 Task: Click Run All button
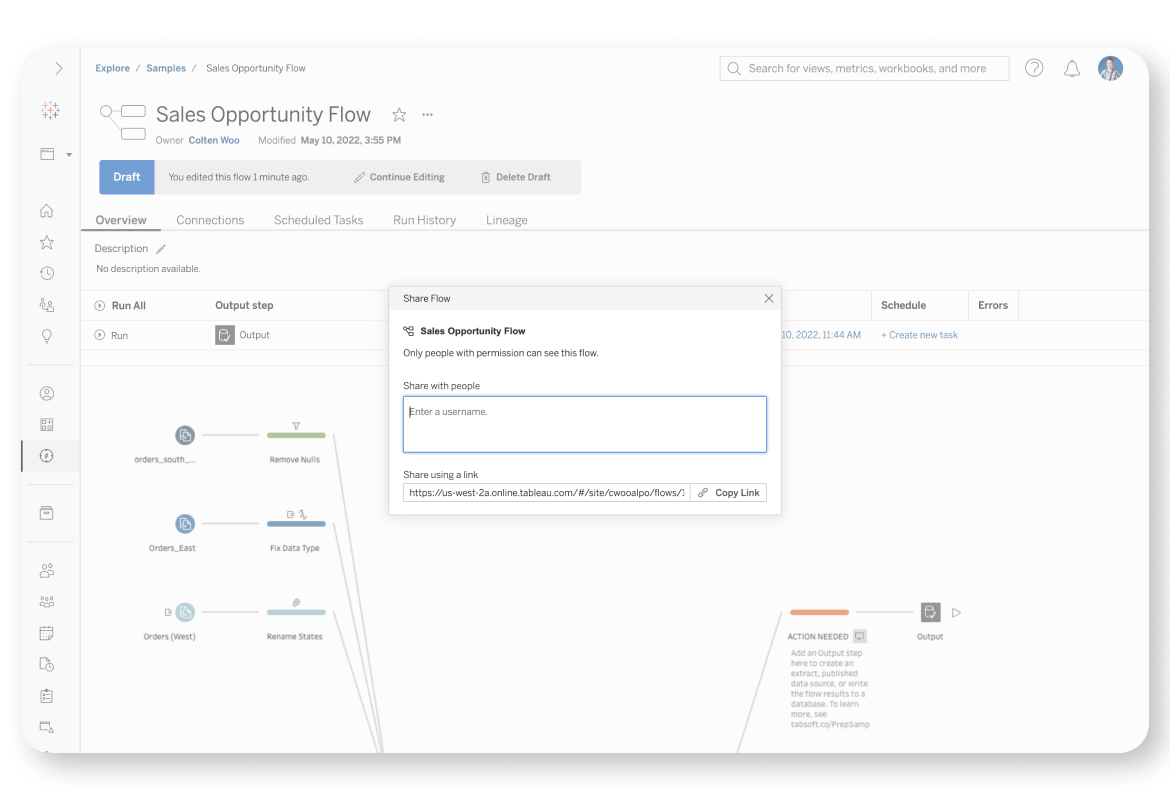click(x=120, y=305)
